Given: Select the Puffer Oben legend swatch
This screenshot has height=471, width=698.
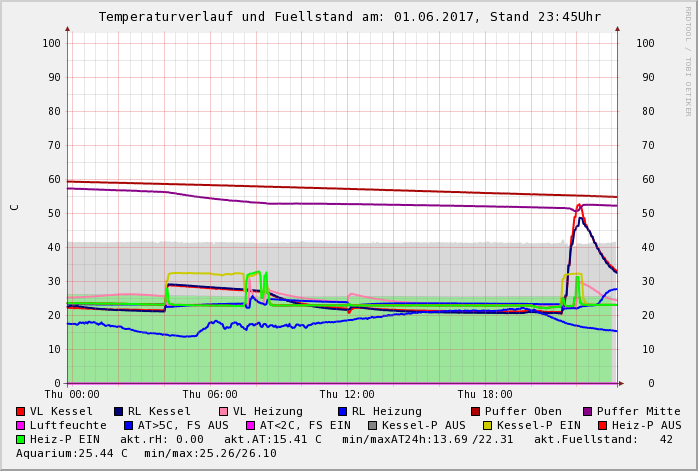Looking at the screenshot, I should coord(476,412).
